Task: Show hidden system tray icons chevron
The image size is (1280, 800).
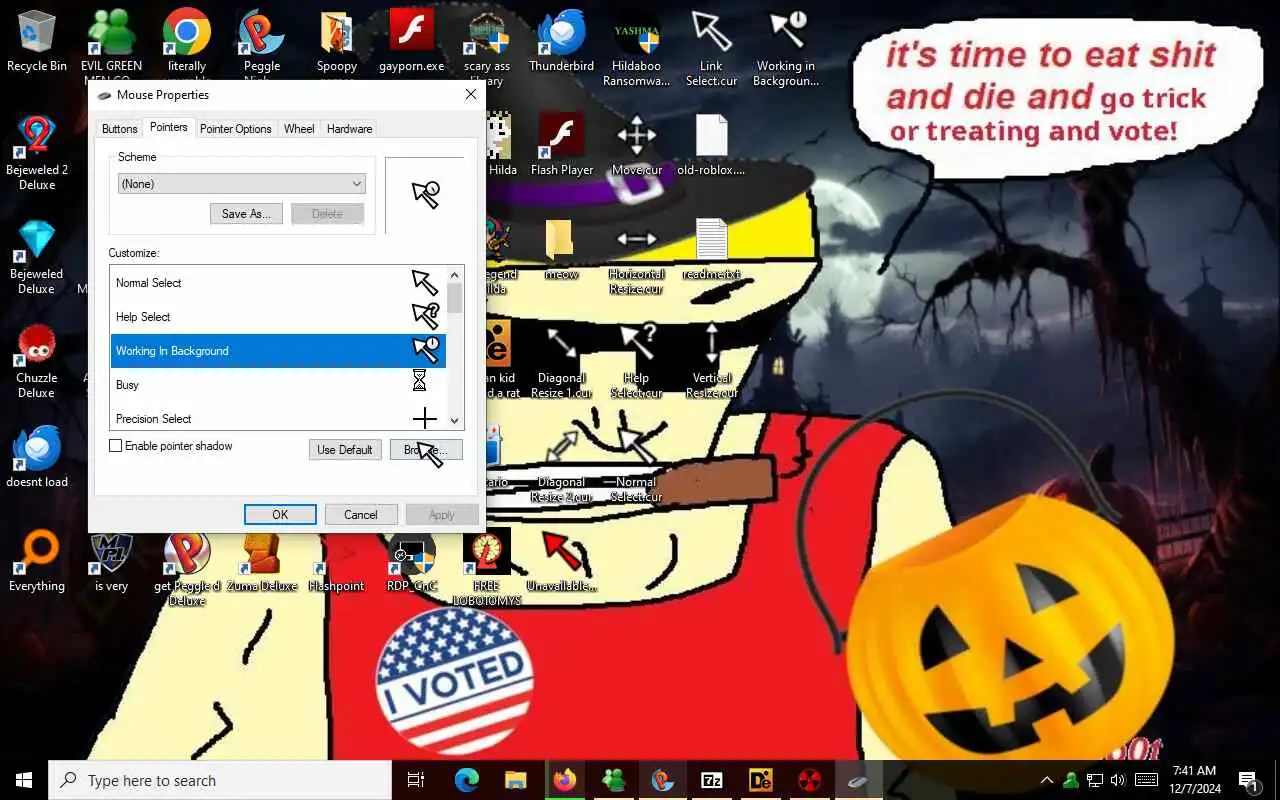Action: point(1047,780)
